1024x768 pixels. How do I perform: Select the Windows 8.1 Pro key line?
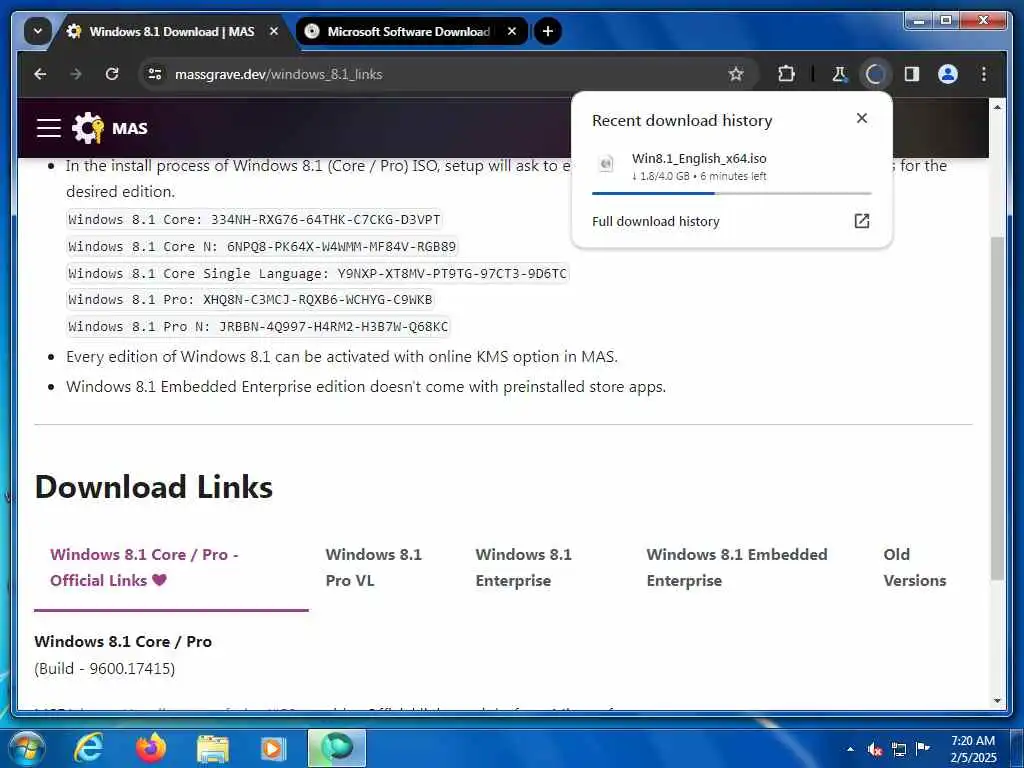(x=250, y=300)
